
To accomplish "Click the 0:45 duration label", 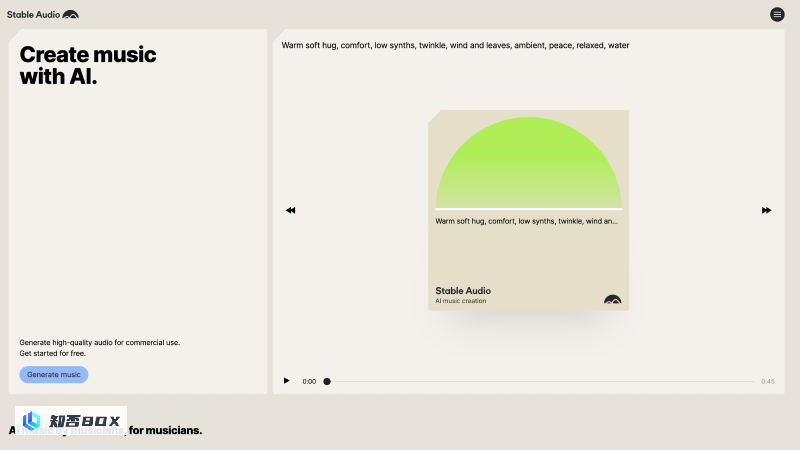I will [767, 381].
